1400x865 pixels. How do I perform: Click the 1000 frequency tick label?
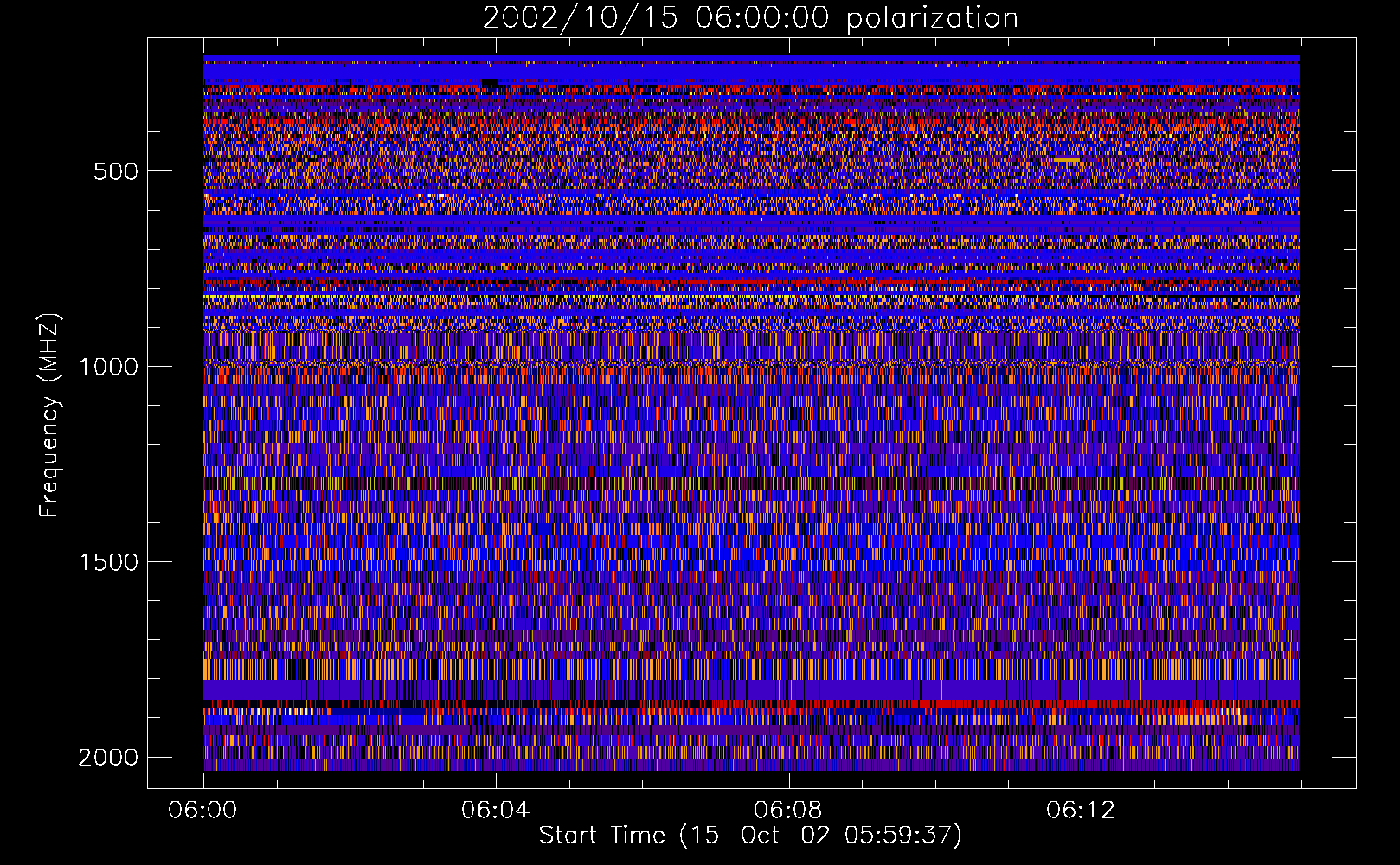click(108, 367)
